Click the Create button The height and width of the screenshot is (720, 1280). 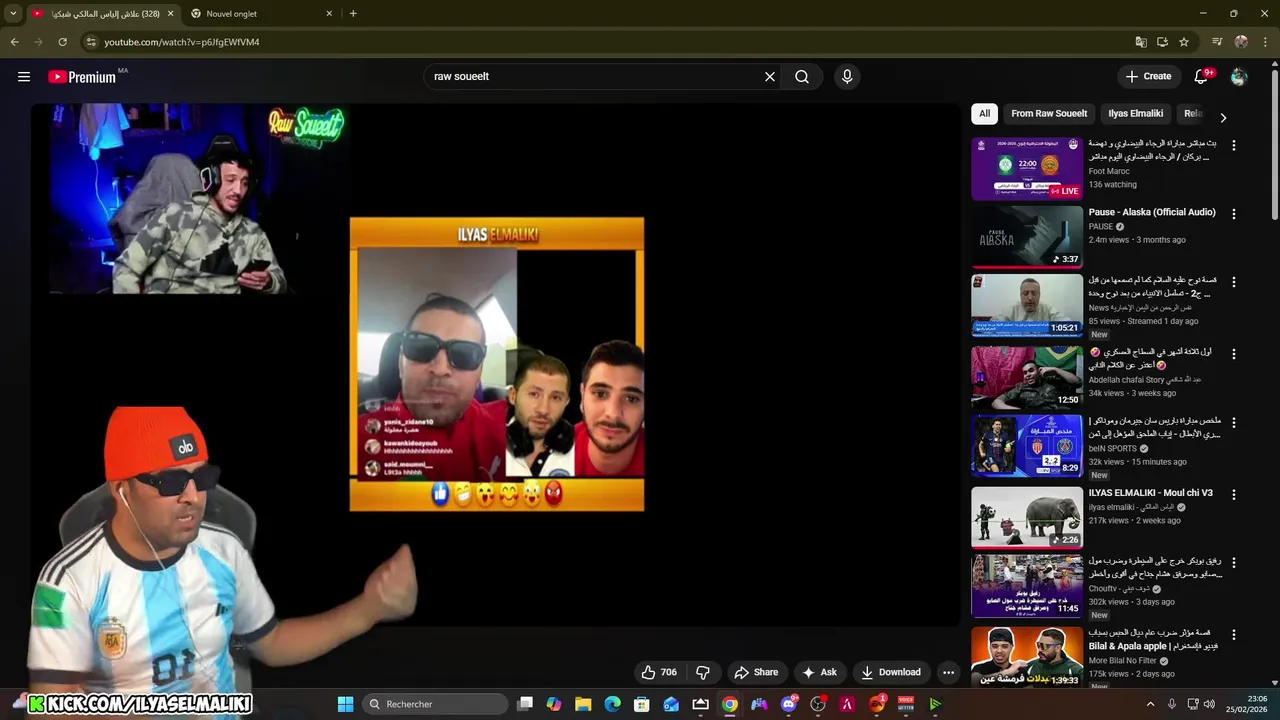(x=1148, y=77)
